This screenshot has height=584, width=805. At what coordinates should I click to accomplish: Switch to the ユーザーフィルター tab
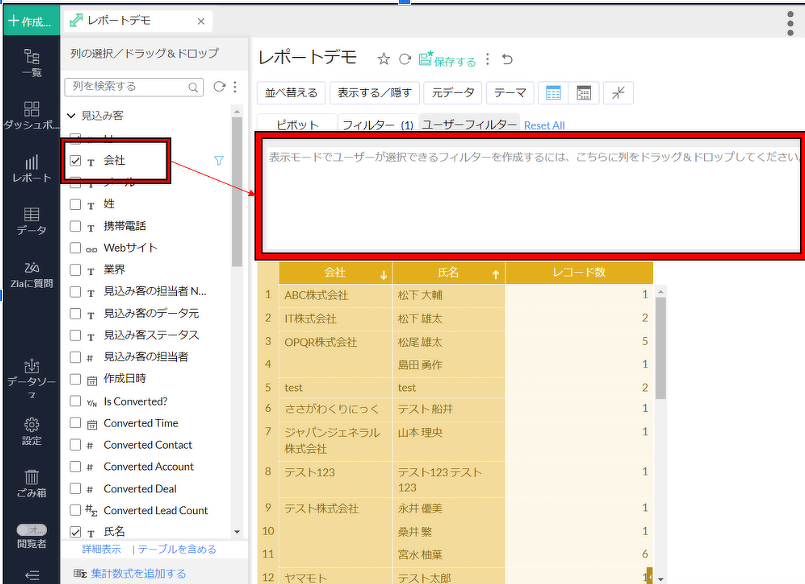tap(469, 125)
